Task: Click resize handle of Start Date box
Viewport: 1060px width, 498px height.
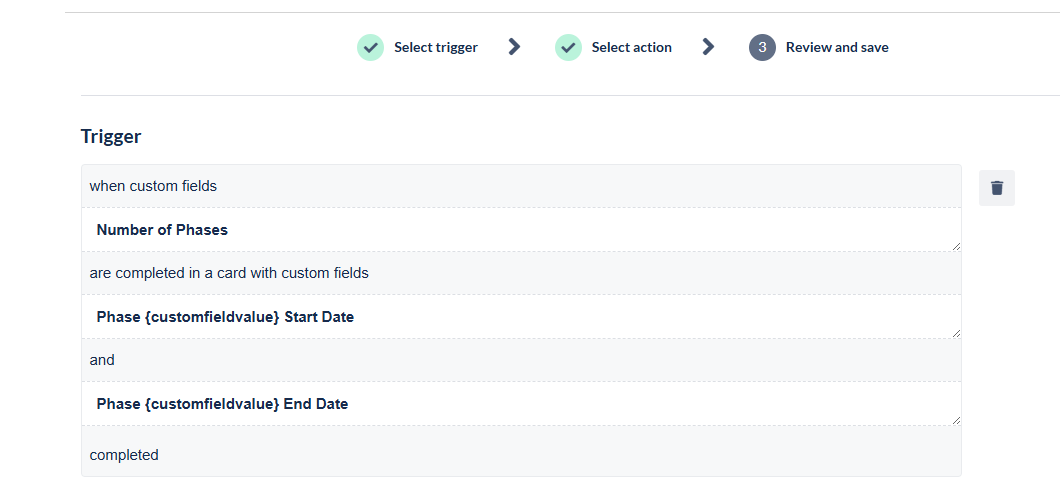Action: click(956, 334)
